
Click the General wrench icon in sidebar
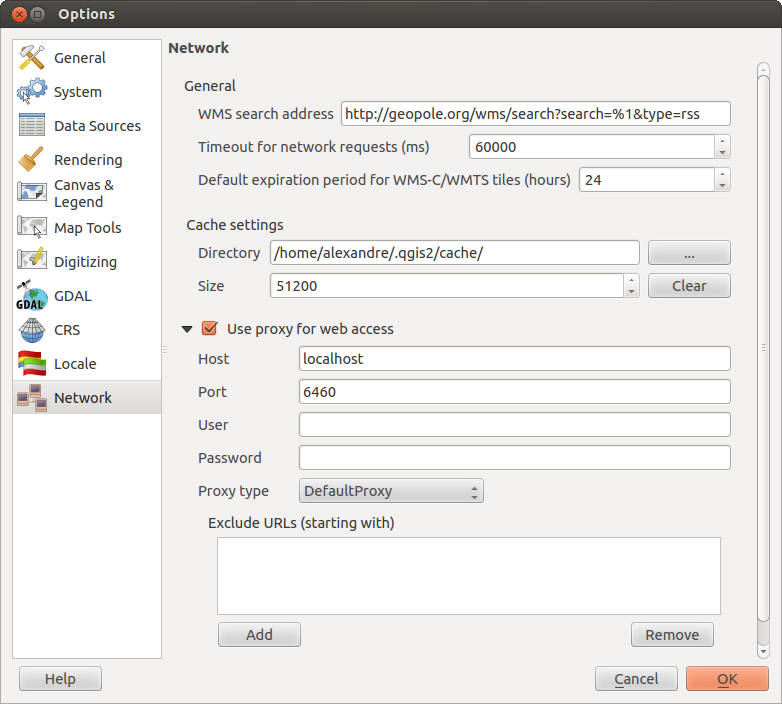click(x=32, y=58)
